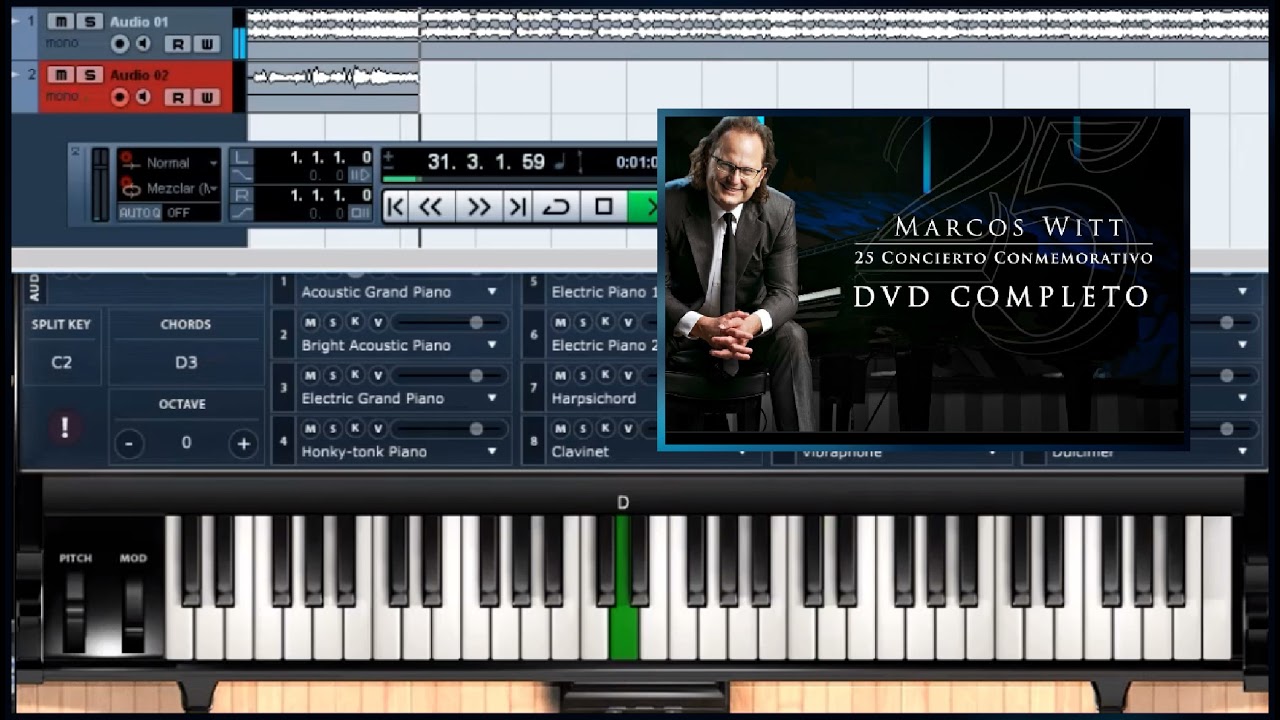The image size is (1280, 720).
Task: Enable read automation on Audio 01
Action: click(x=178, y=43)
